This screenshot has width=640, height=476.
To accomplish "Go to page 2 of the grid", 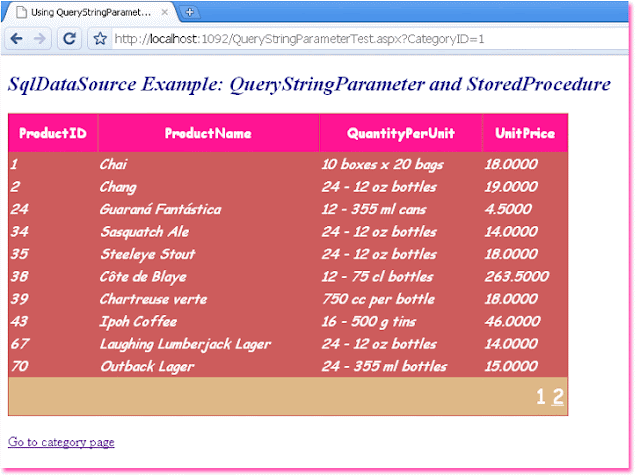I will (x=558, y=396).
